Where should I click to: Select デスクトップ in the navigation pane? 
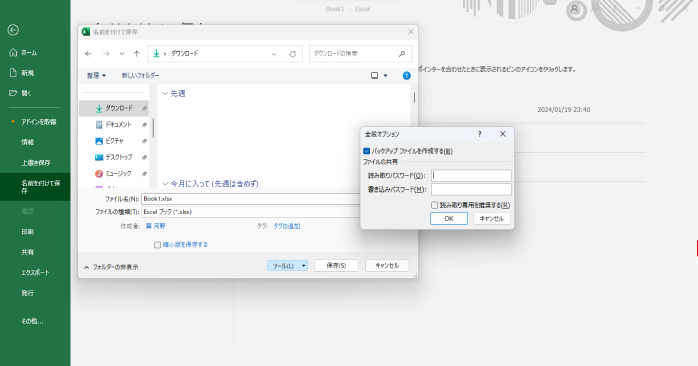point(114,157)
